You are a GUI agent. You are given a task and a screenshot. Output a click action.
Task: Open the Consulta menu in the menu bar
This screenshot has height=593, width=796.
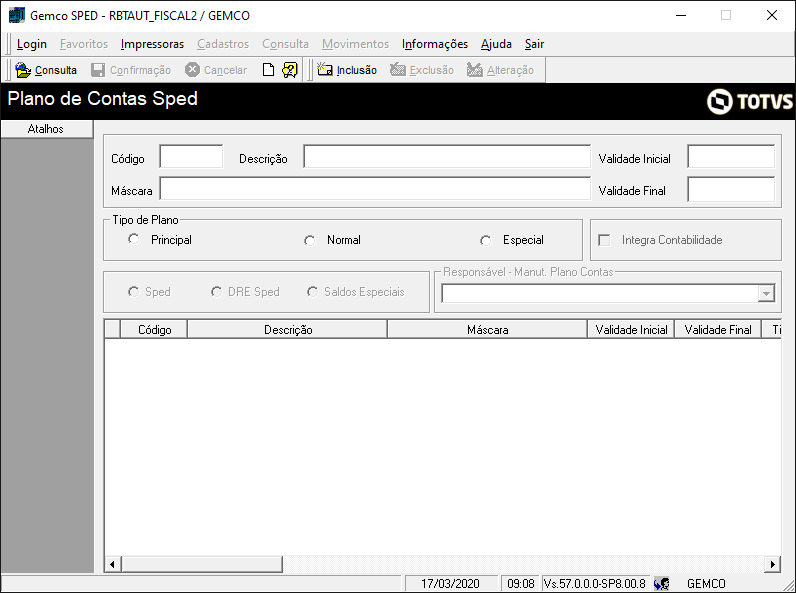[x=285, y=44]
